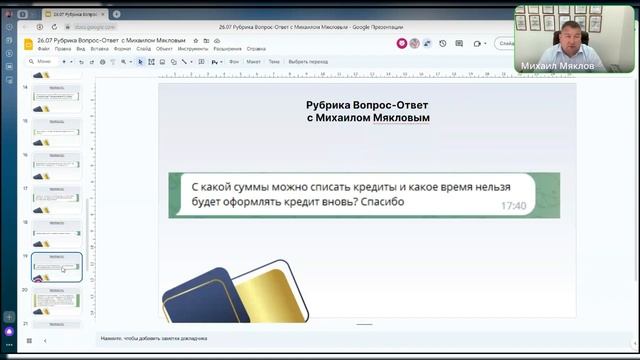
Task: Open the Объект menu
Action: click(164, 49)
